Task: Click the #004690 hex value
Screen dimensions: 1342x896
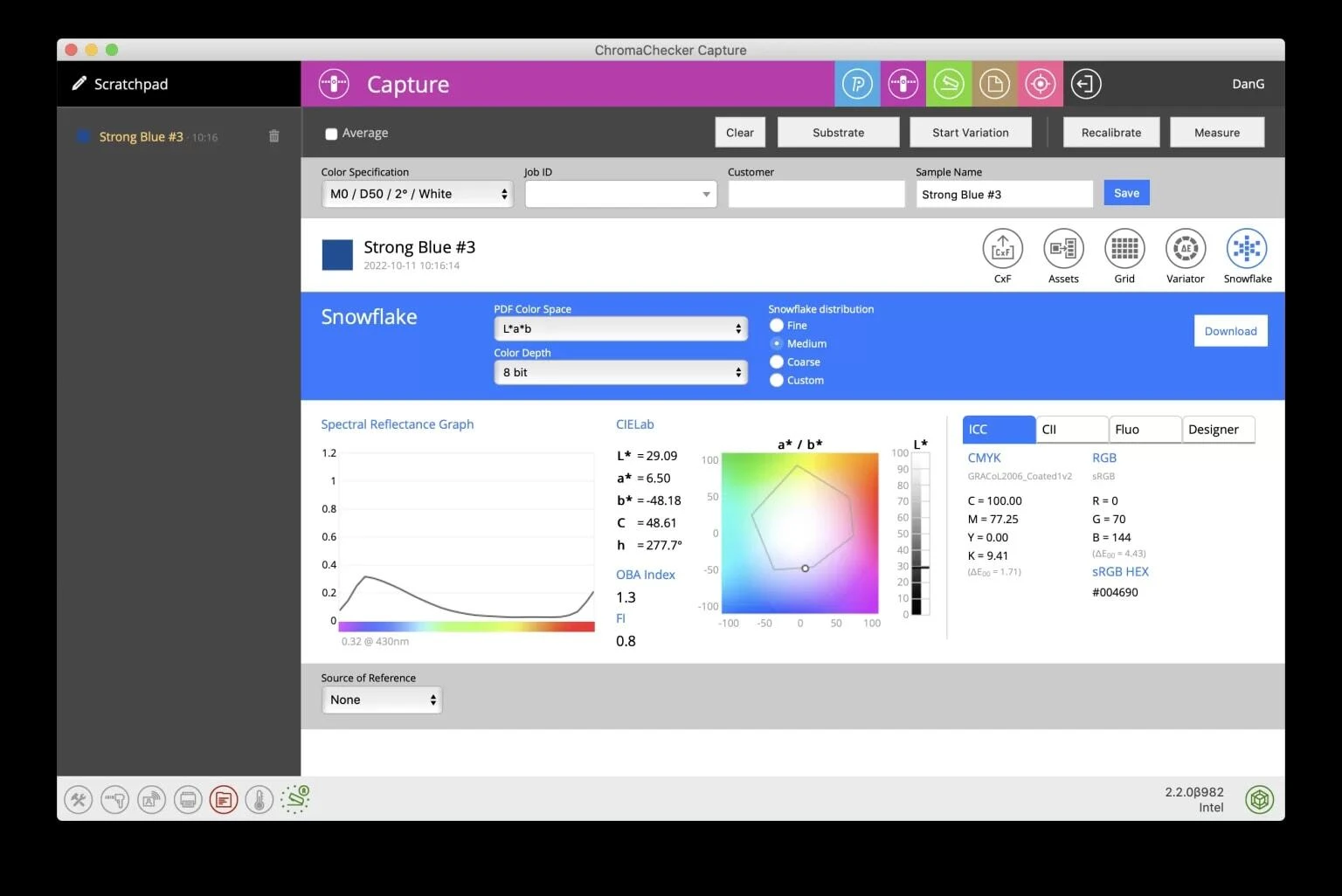Action: point(1115,592)
